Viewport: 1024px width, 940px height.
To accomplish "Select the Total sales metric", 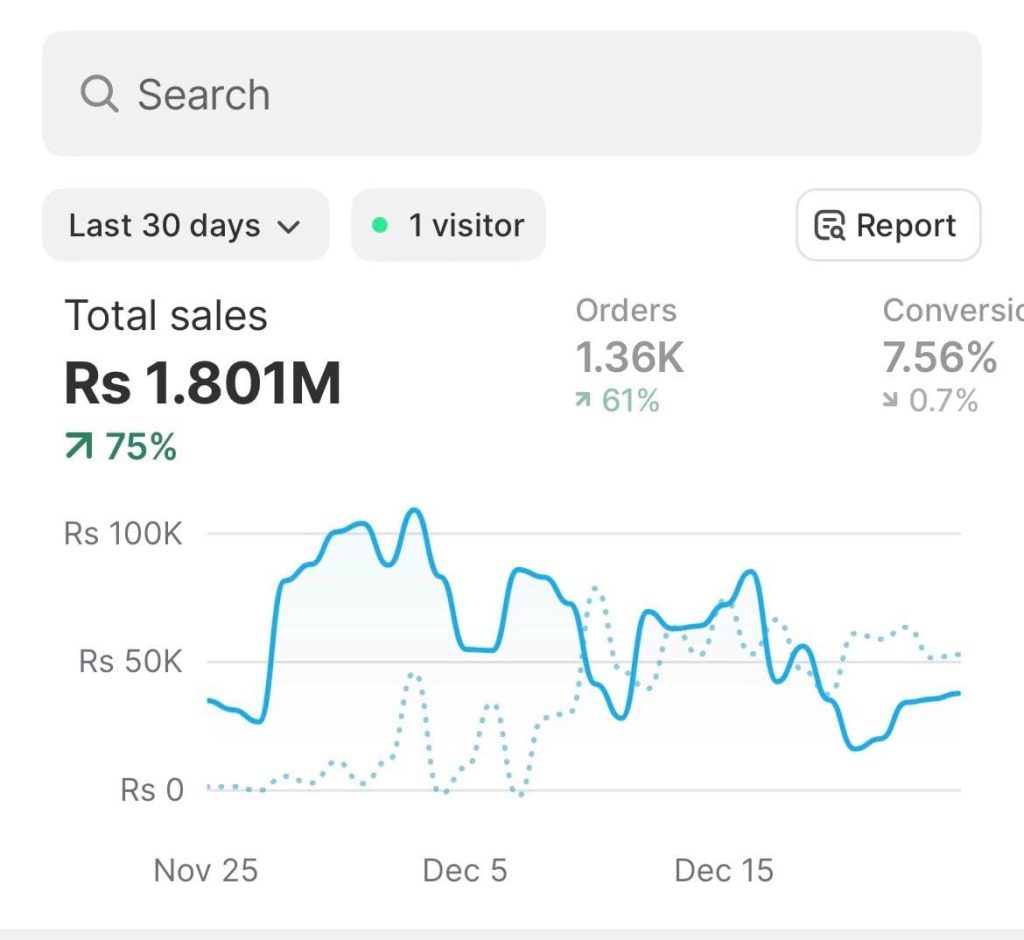I will tap(166, 316).
